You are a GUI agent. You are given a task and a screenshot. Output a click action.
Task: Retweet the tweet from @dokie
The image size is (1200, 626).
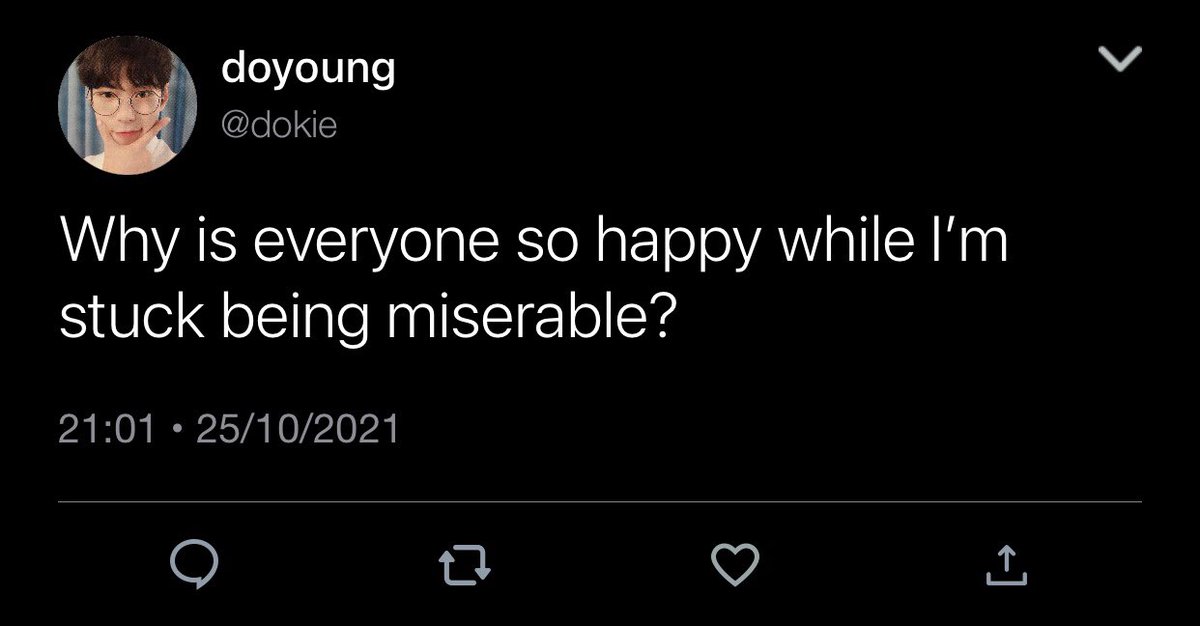[x=468, y=567]
